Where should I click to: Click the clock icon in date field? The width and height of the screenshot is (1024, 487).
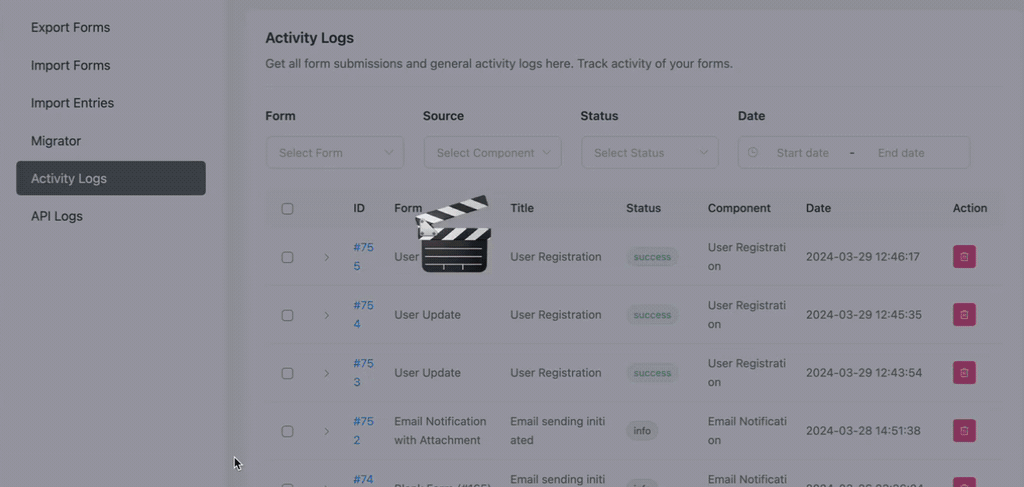pyautogui.click(x=753, y=153)
